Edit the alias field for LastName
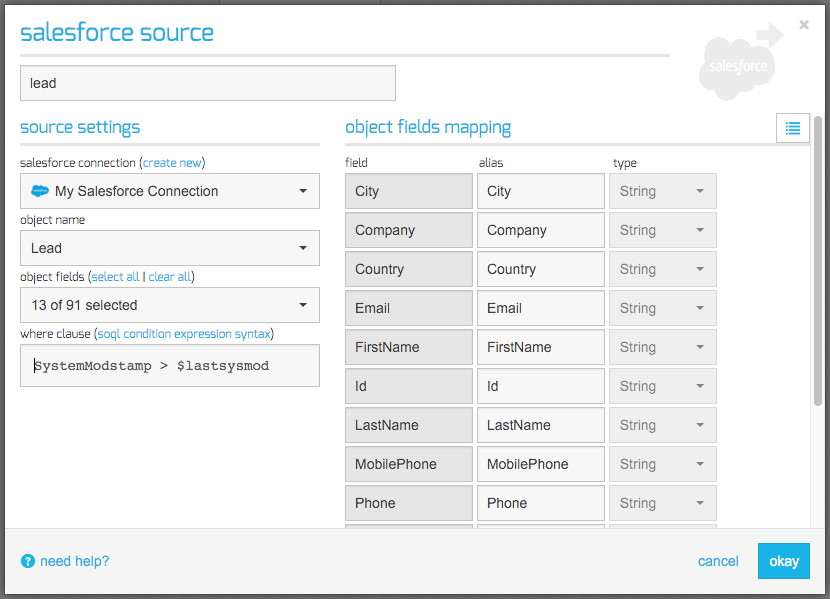830x599 pixels. [x=540, y=425]
